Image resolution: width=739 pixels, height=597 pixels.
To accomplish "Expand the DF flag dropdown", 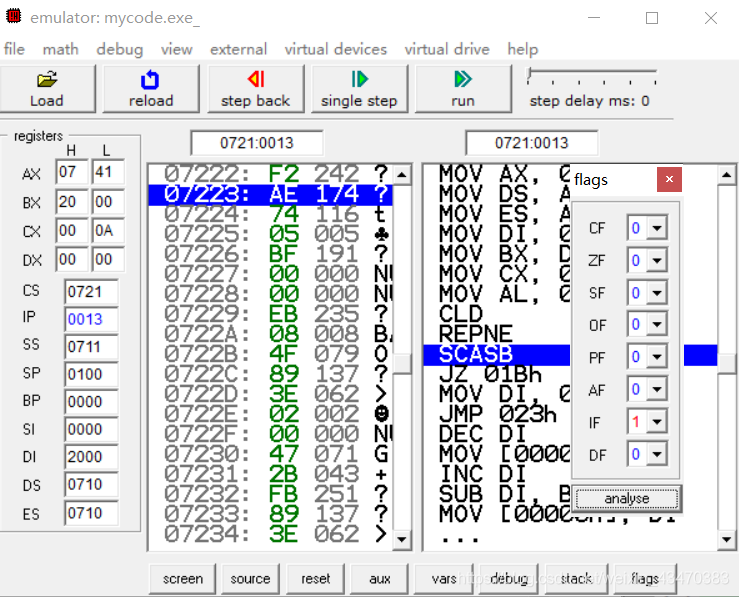I will click(657, 454).
